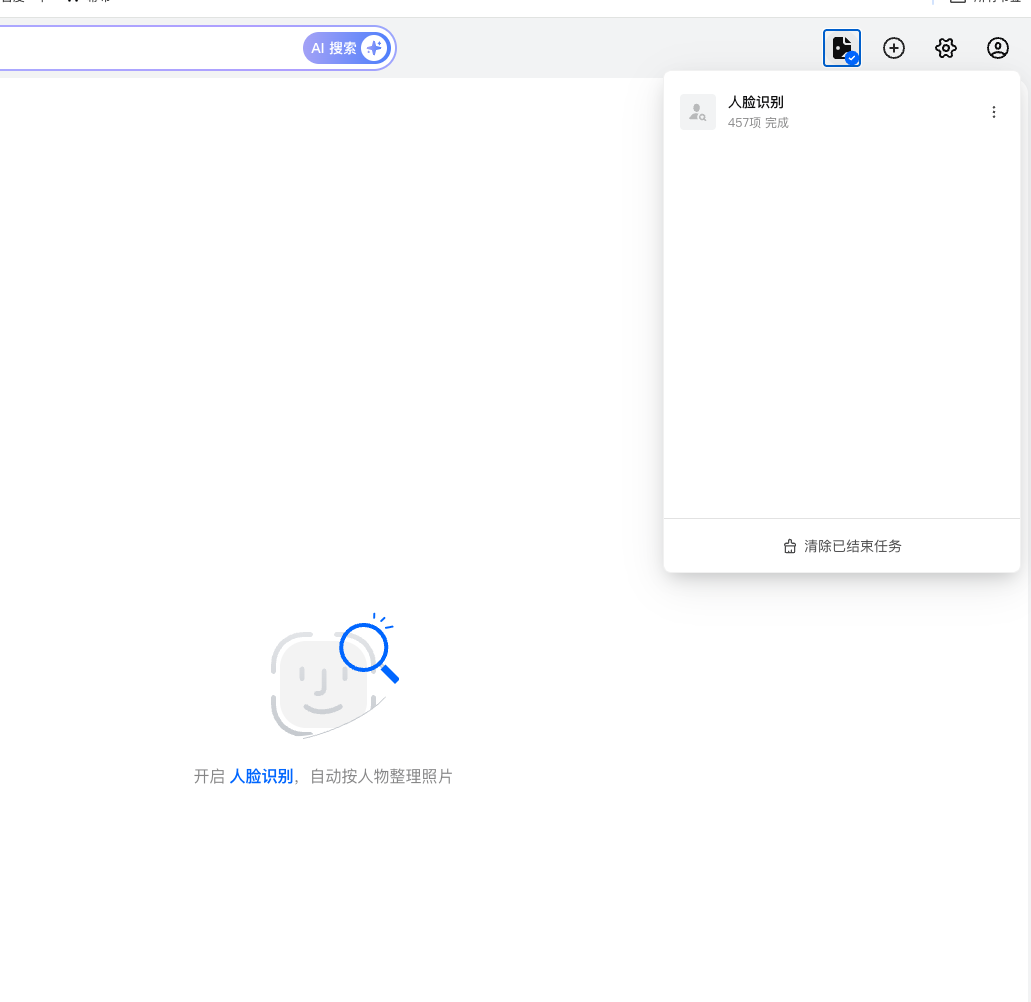Click the blue checkmark badge on task icon

852,56
